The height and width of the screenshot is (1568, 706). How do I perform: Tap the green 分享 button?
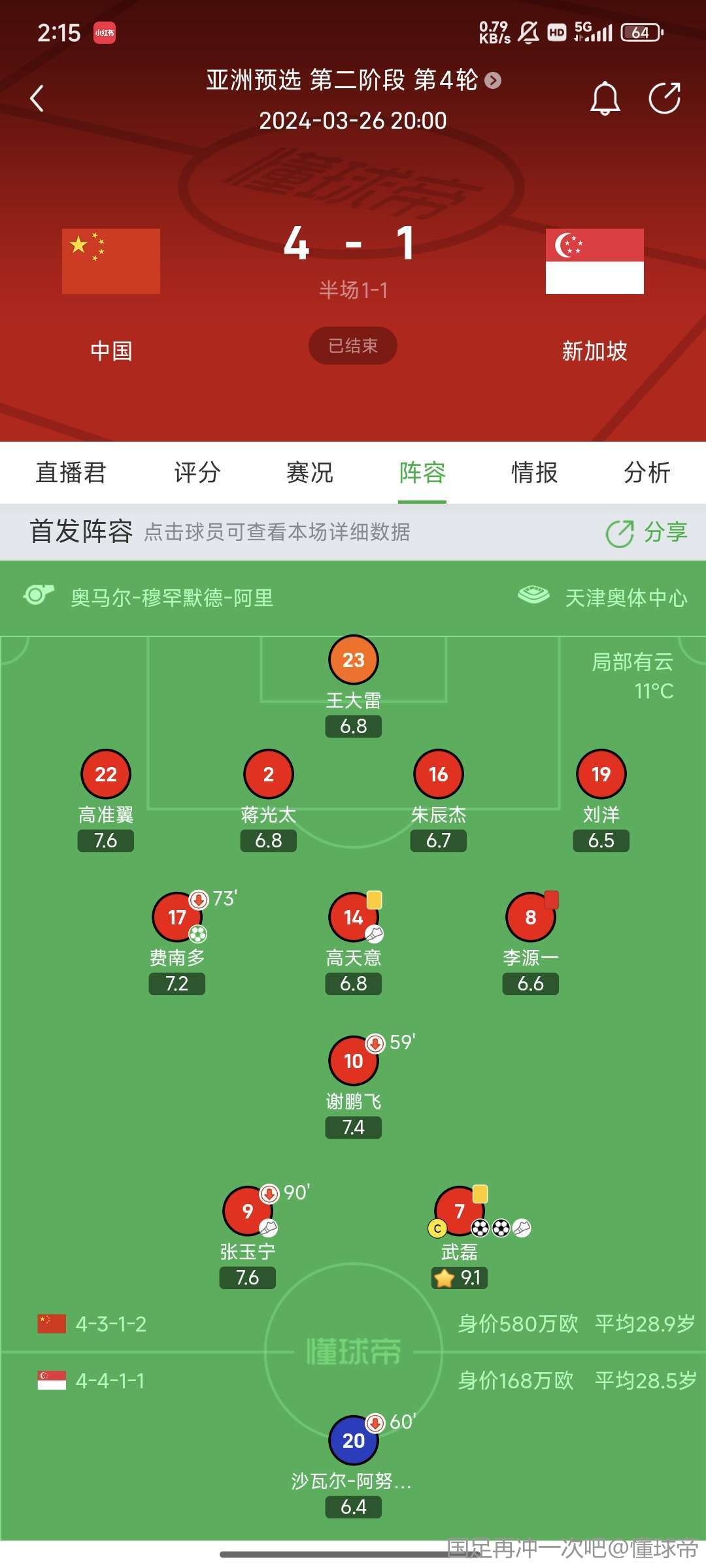[647, 532]
